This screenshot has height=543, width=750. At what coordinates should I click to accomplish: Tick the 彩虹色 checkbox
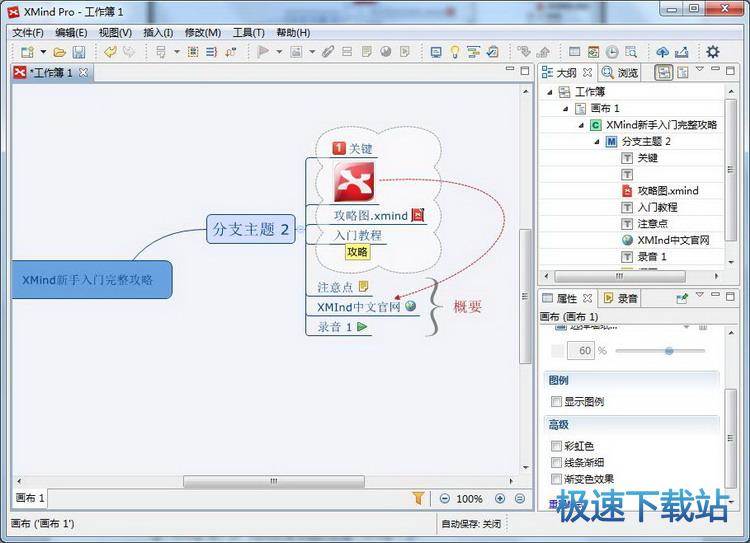pos(556,446)
